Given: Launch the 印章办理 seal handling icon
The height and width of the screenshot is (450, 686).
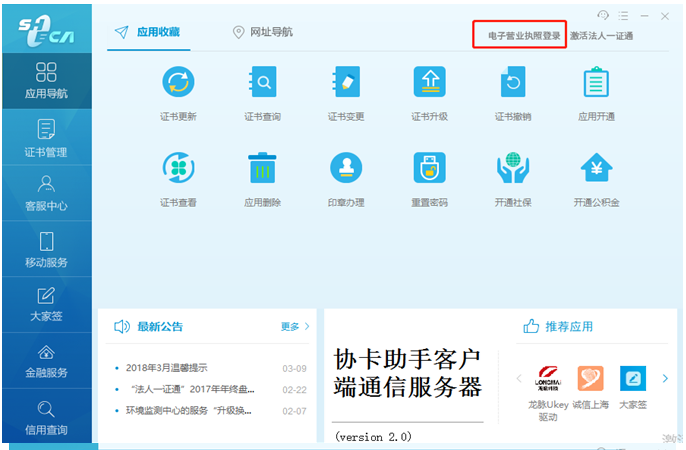Looking at the screenshot, I should (346, 168).
